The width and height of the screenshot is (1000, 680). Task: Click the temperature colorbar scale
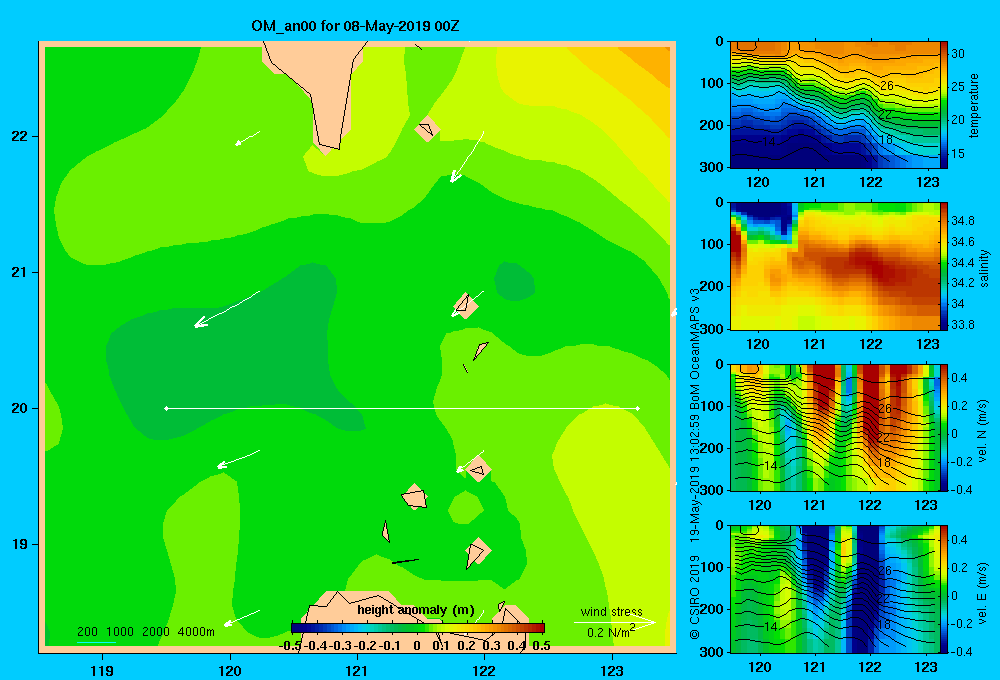tap(944, 105)
